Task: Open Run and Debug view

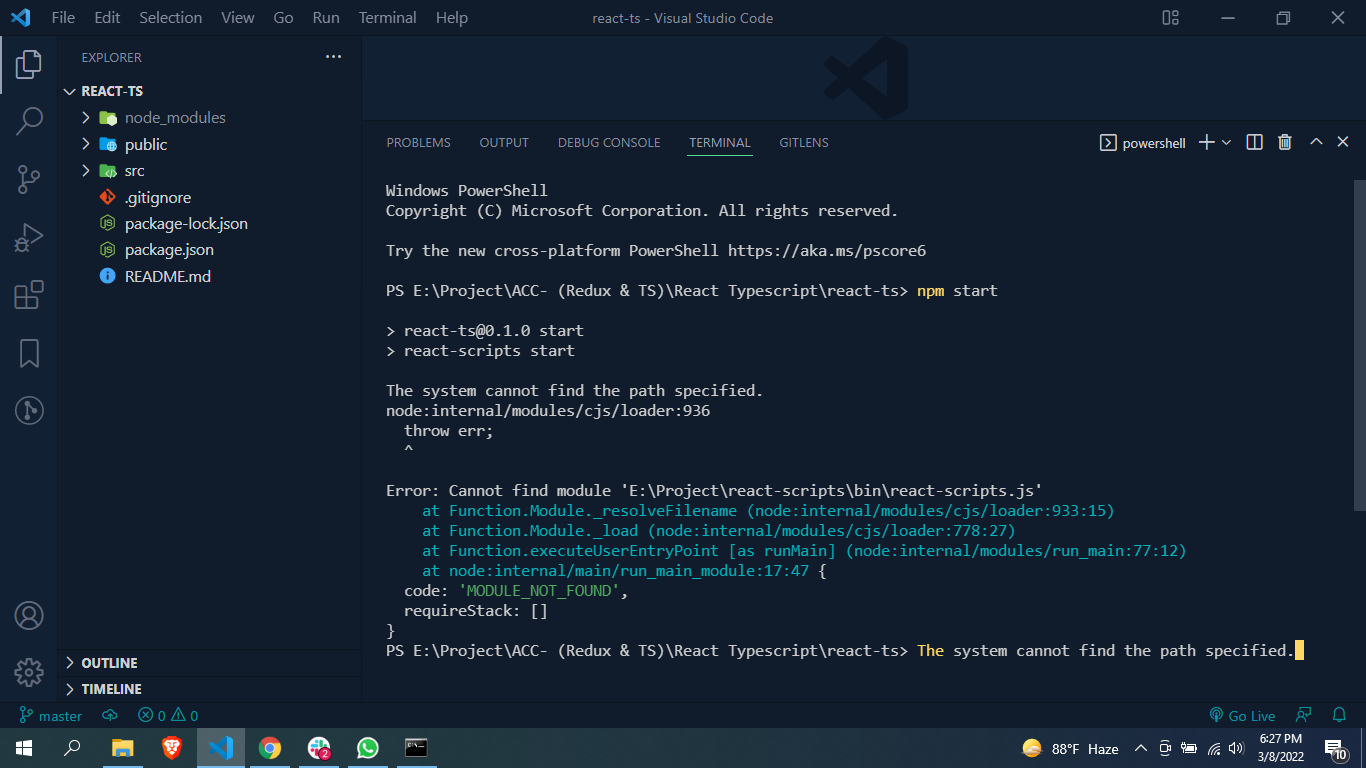Action: coord(29,237)
